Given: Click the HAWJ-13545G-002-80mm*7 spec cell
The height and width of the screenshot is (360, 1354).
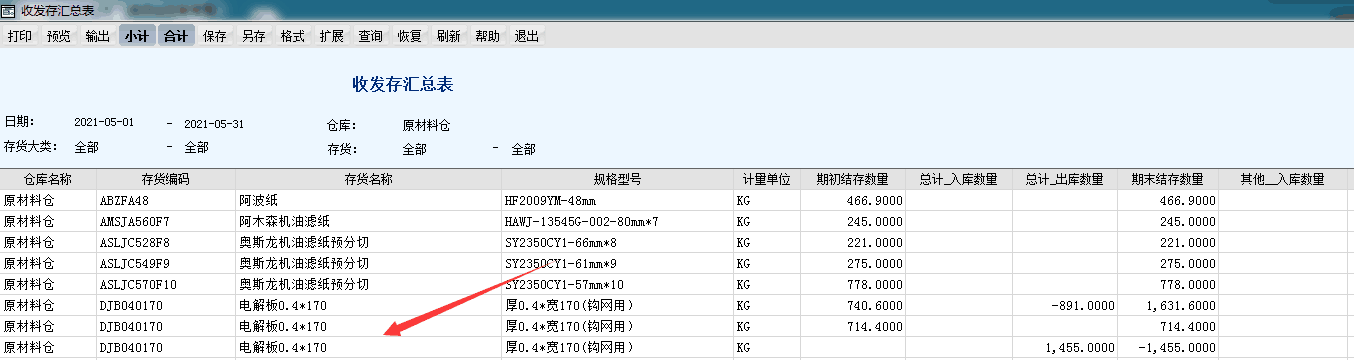Looking at the screenshot, I should click(617, 222).
